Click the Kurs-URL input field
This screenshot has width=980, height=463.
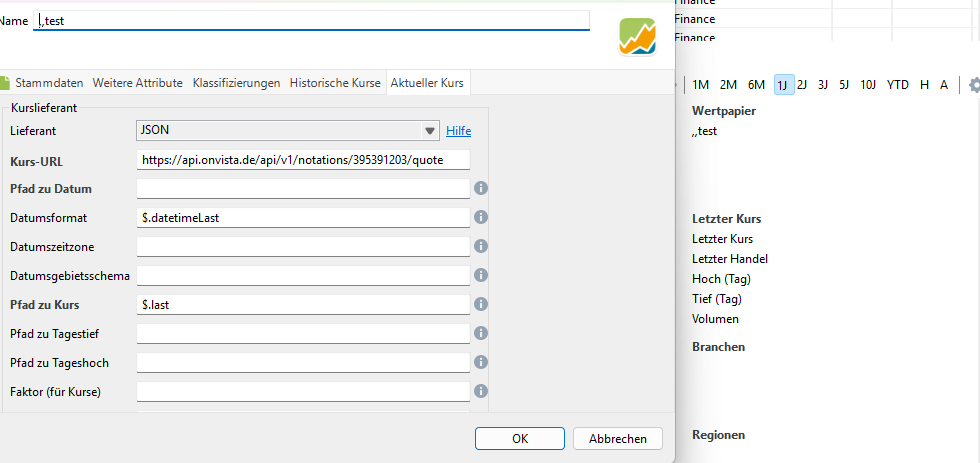click(303, 160)
